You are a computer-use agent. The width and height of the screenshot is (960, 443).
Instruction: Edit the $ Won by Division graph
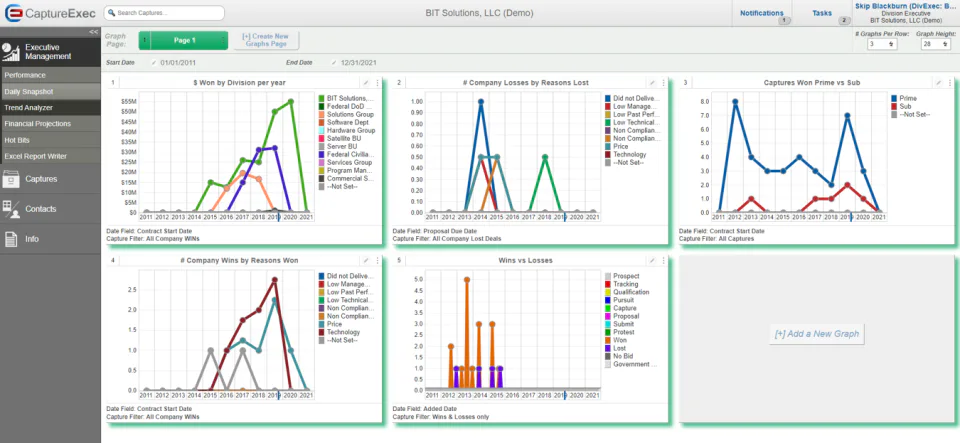[x=366, y=83]
